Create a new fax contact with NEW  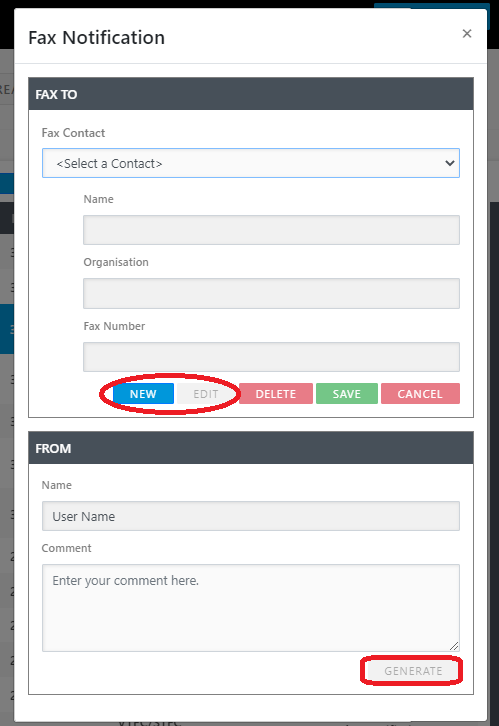pos(143,394)
